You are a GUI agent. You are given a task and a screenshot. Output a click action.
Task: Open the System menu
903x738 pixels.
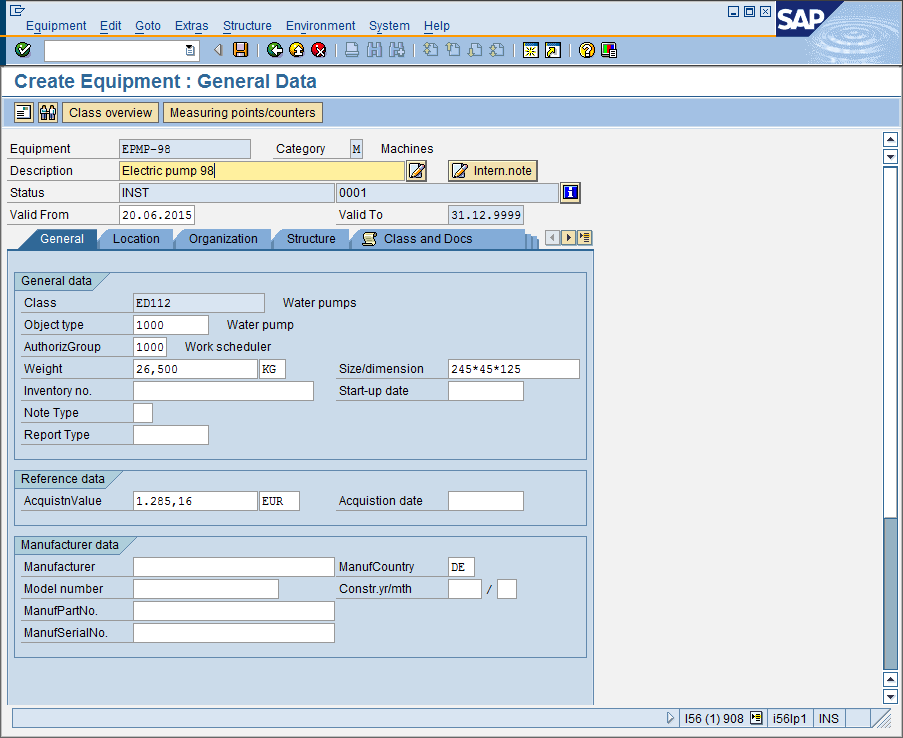(389, 26)
